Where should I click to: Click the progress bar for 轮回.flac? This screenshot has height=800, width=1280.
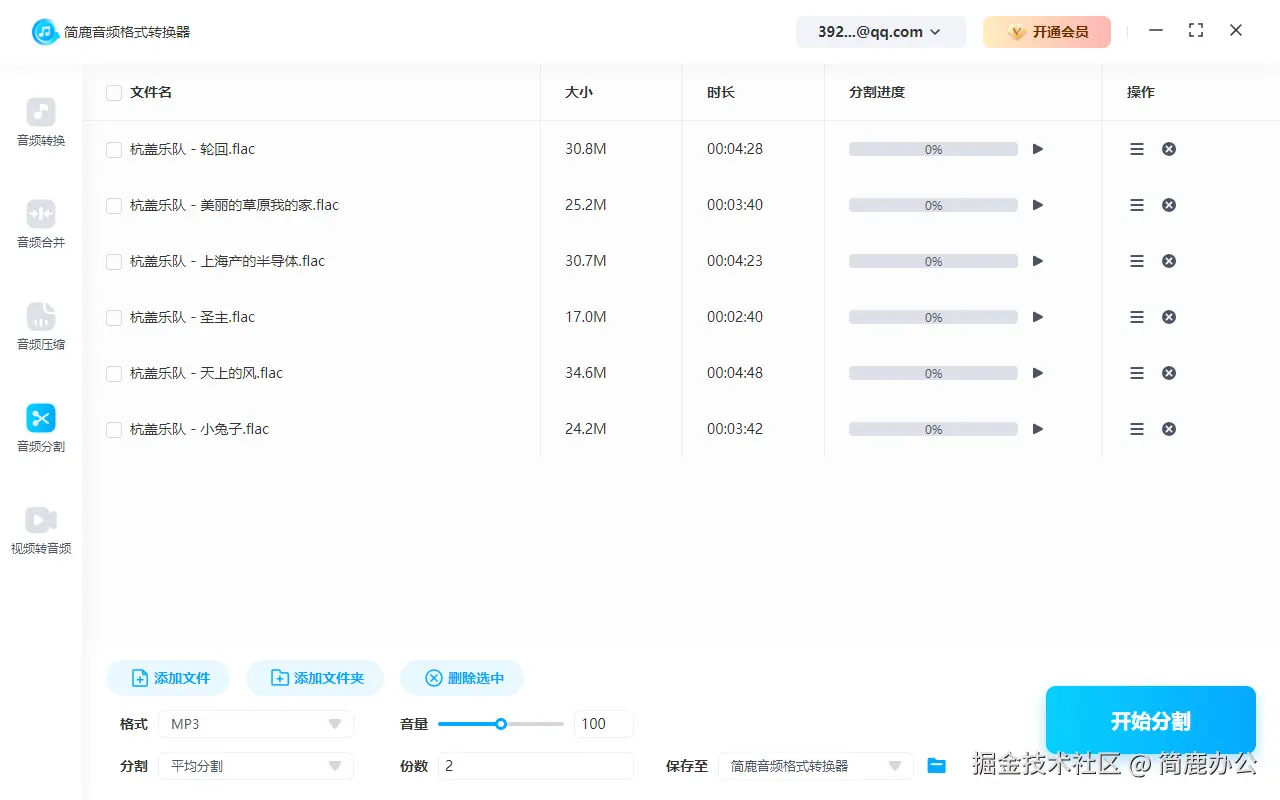tap(933, 149)
